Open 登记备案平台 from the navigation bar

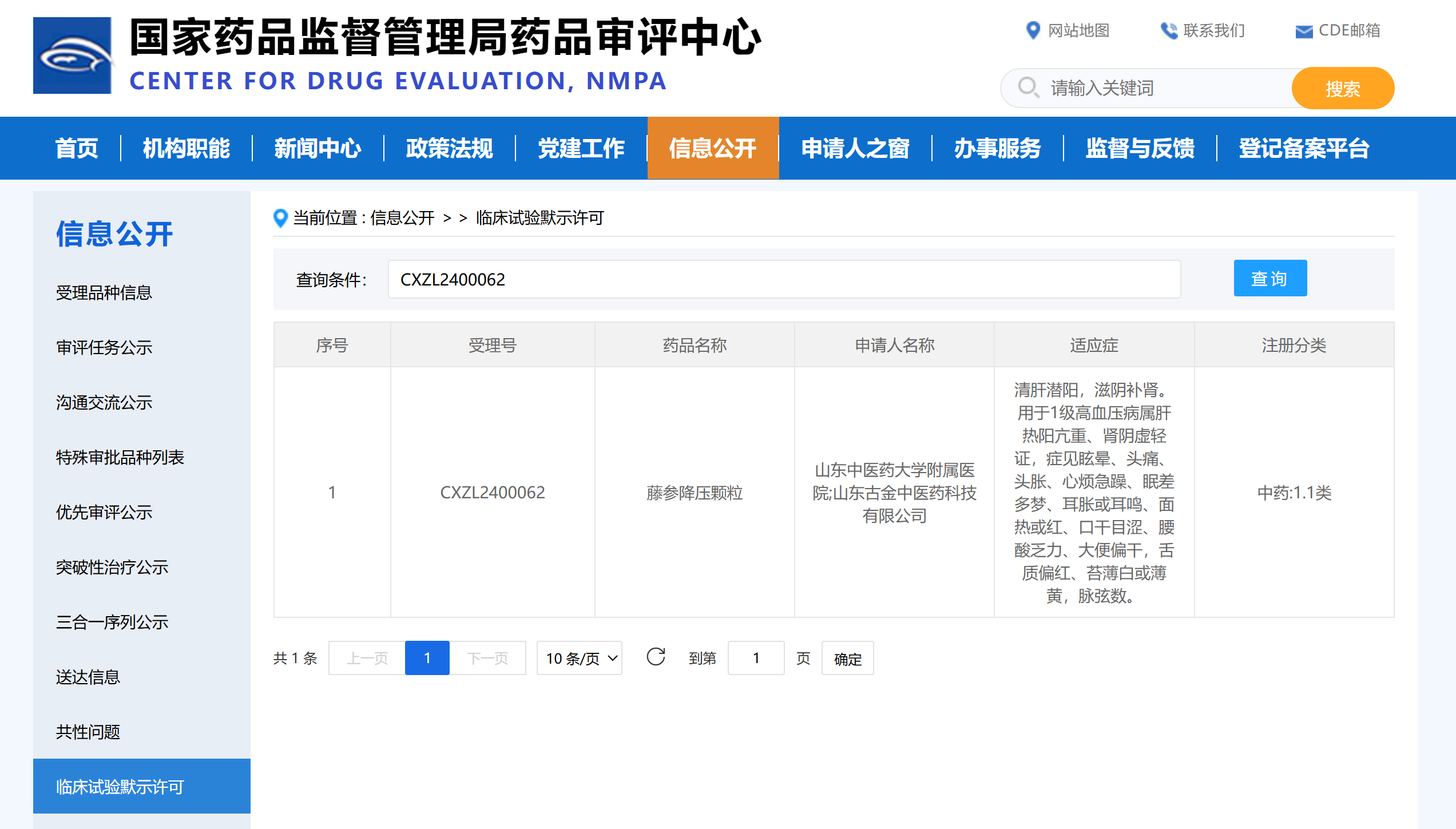pos(1304,148)
